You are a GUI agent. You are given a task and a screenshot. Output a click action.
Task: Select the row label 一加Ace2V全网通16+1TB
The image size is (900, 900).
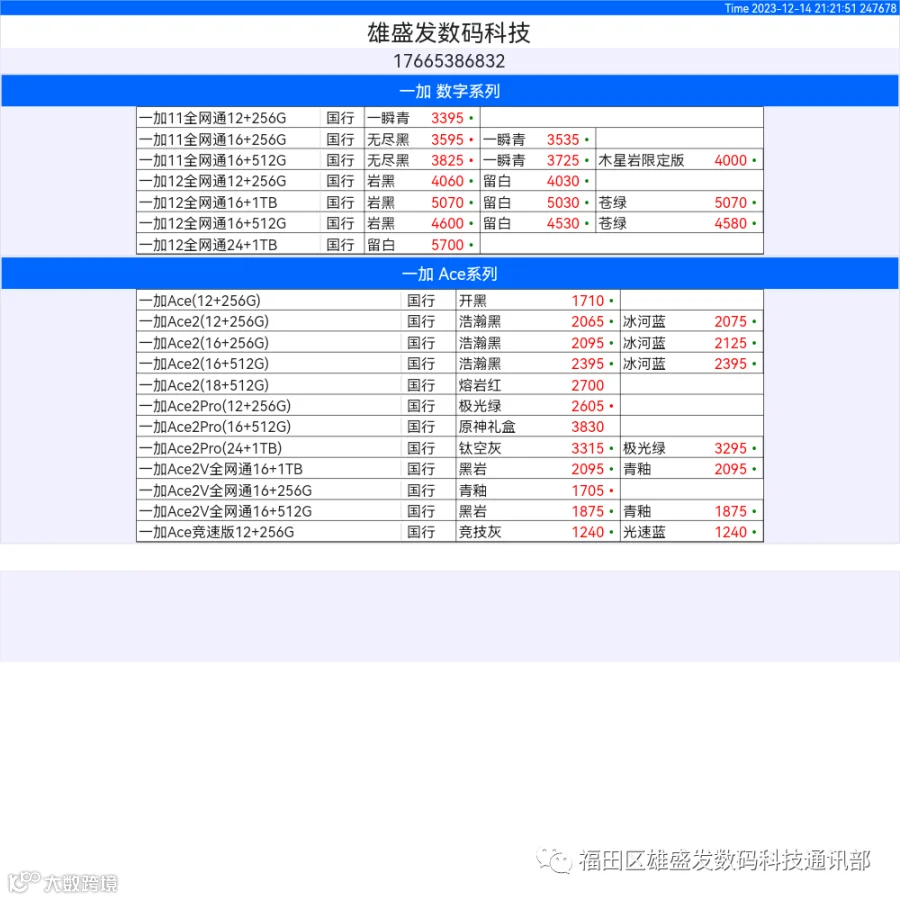point(221,469)
